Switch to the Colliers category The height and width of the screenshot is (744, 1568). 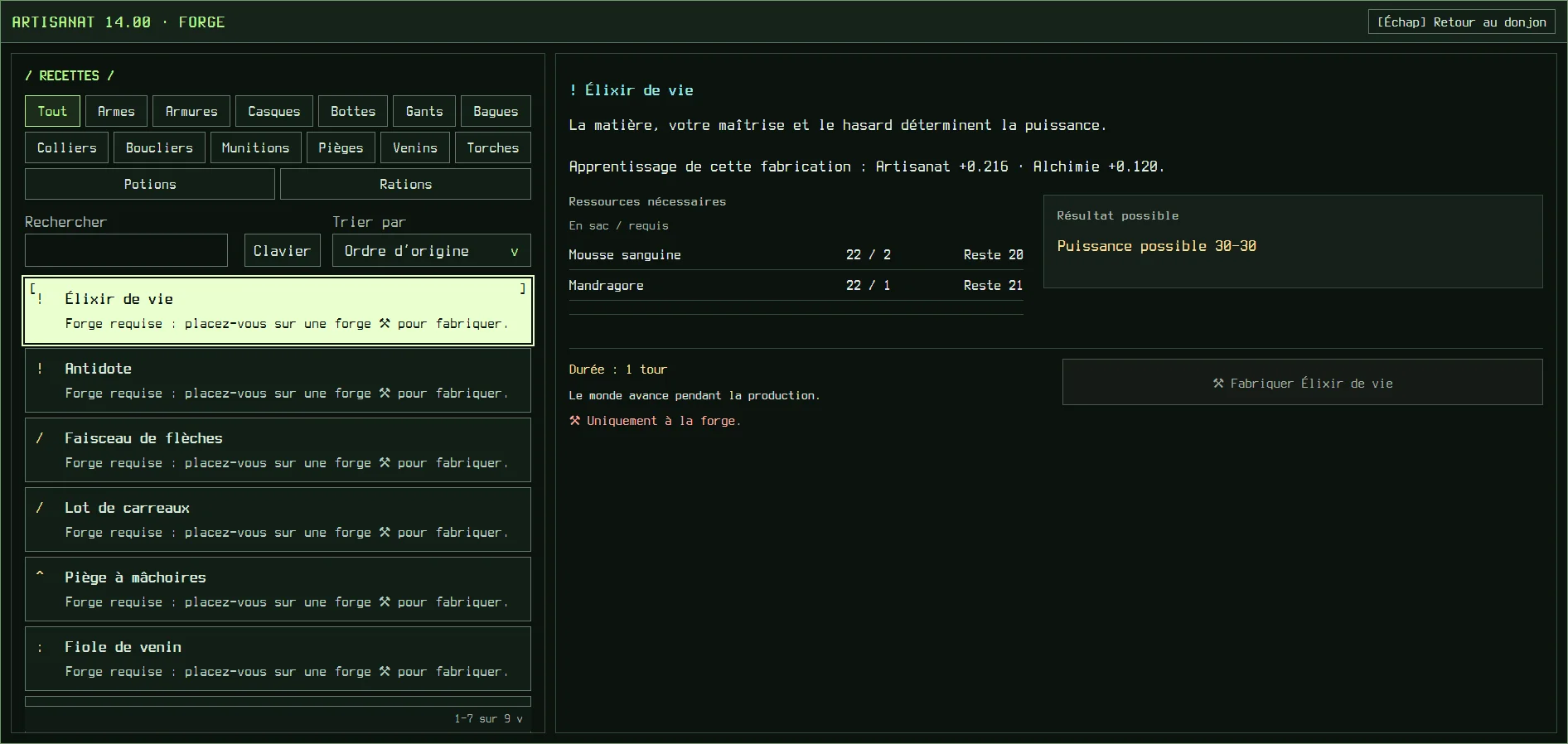click(x=66, y=147)
